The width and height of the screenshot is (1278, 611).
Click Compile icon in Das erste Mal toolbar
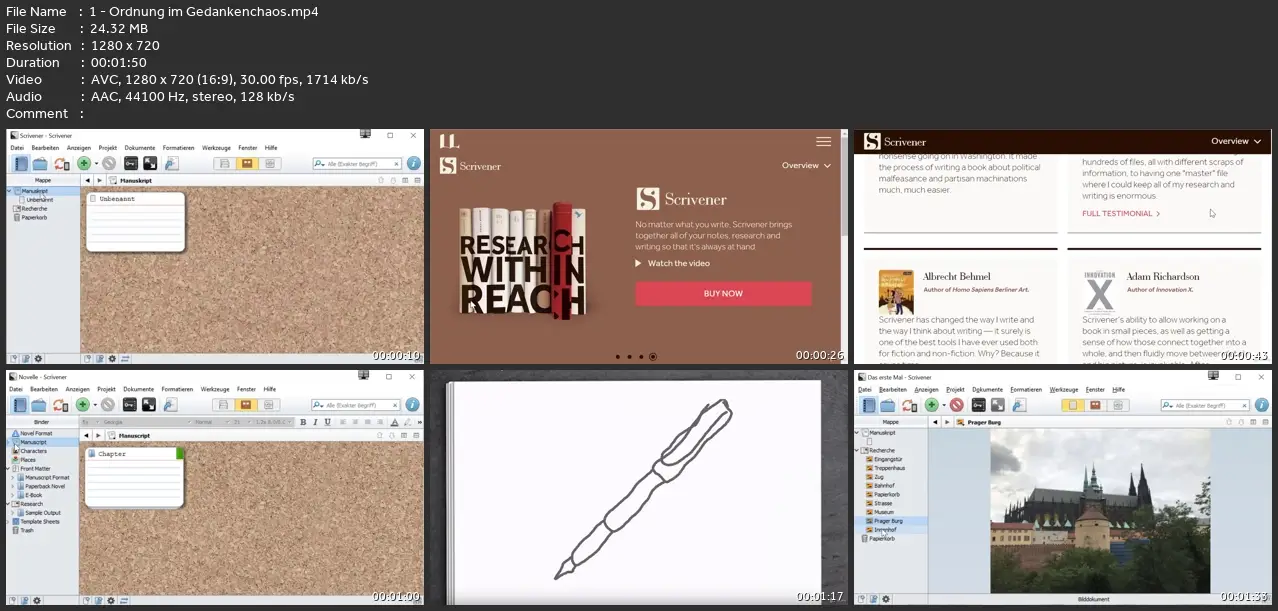tap(1019, 405)
